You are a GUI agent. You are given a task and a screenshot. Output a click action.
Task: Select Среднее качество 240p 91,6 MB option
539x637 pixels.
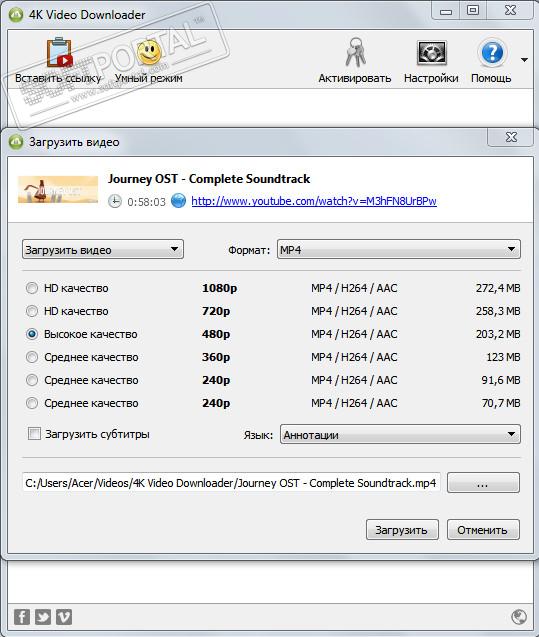pos(32,380)
